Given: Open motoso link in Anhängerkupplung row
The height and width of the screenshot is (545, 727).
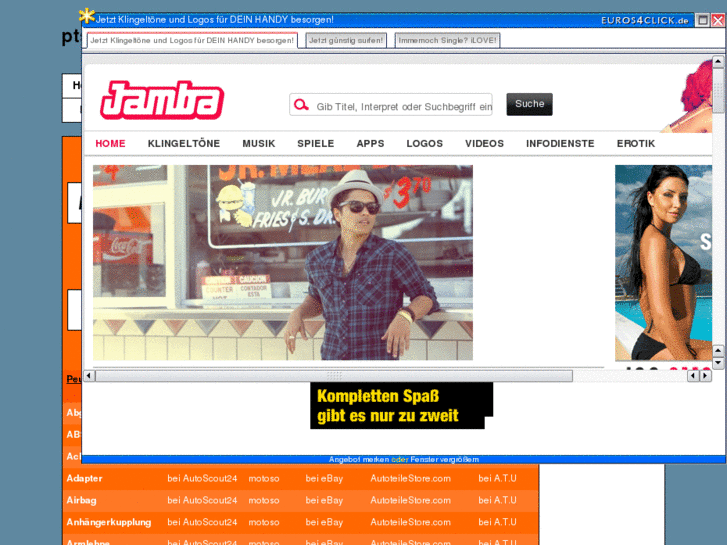Looking at the screenshot, I should (264, 522).
